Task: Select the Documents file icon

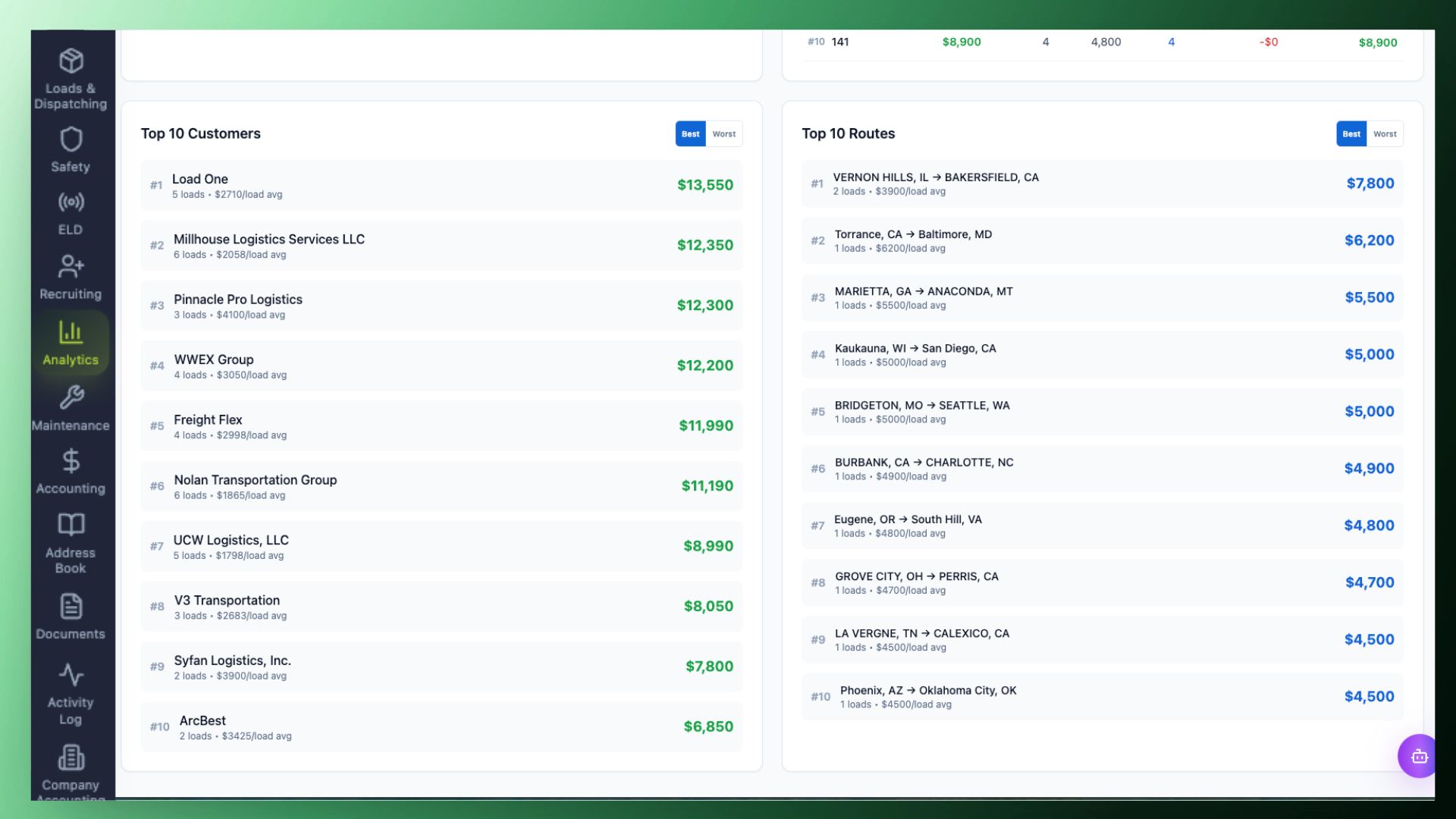Action: 71,607
